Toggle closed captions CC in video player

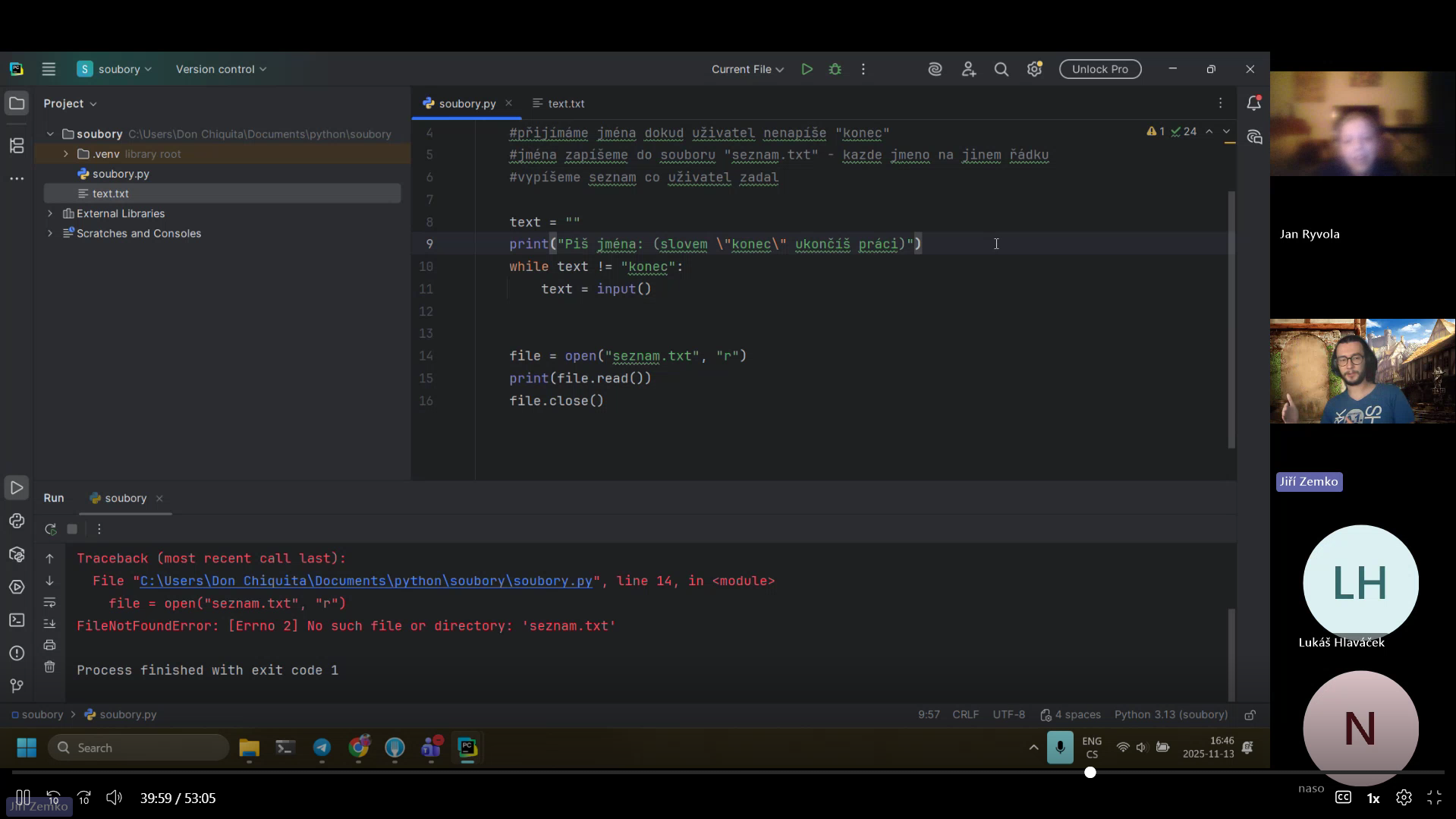coord(1343,798)
